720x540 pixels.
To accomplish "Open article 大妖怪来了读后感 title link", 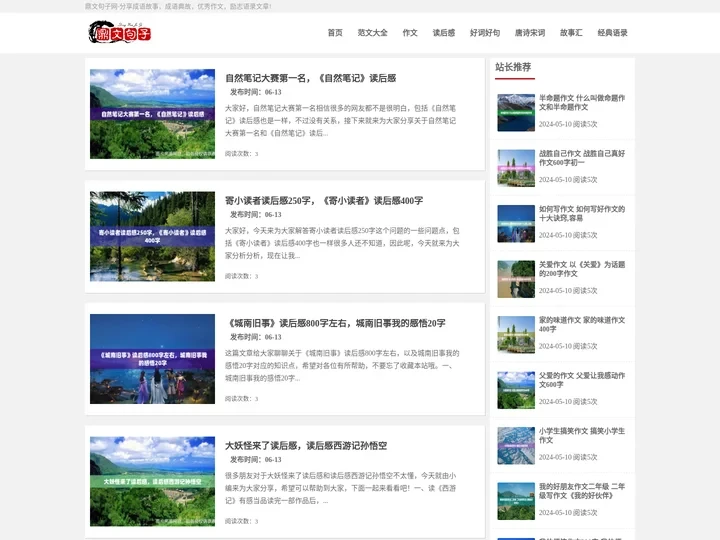I will tap(306, 446).
